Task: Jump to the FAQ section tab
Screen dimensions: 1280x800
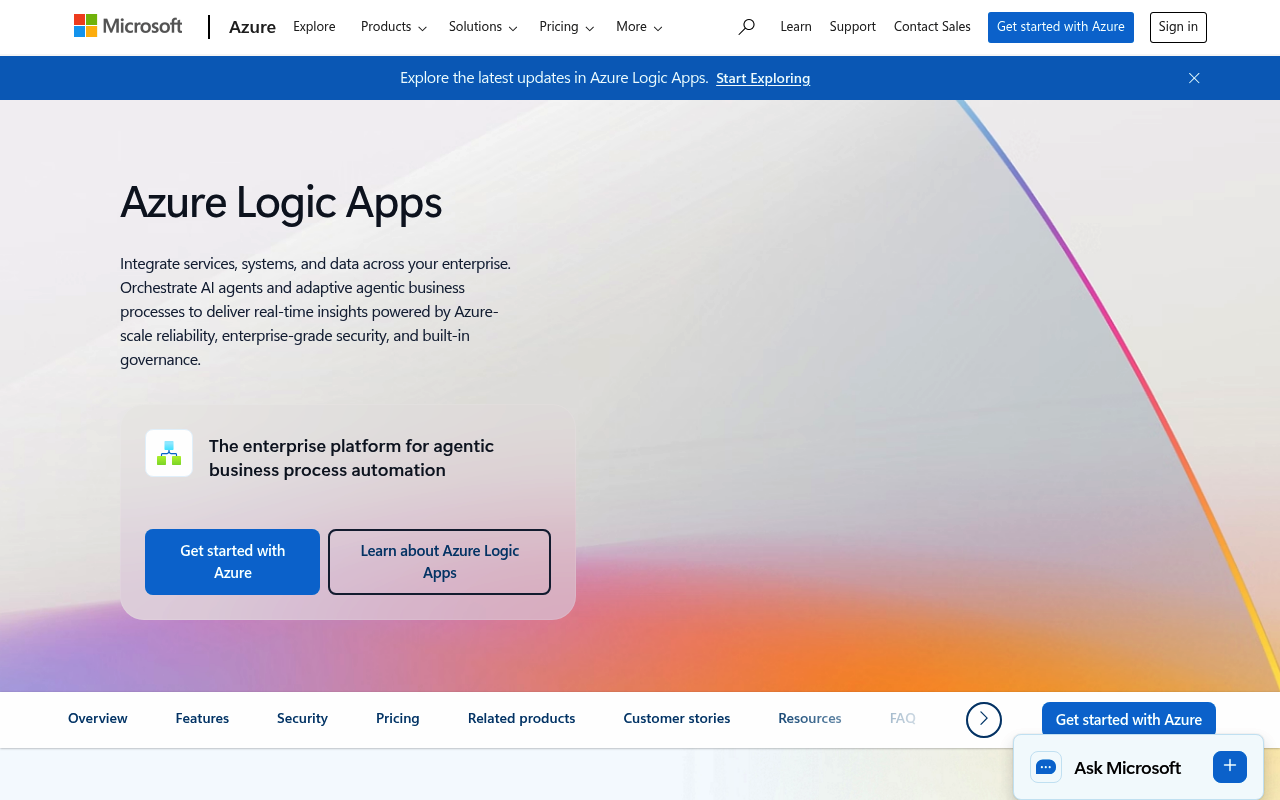Action: pos(903,718)
